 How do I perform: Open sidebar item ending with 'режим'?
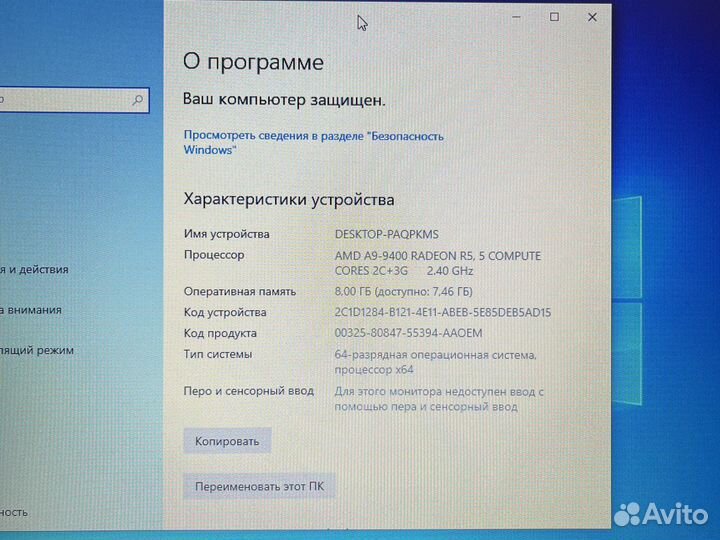pos(37,350)
